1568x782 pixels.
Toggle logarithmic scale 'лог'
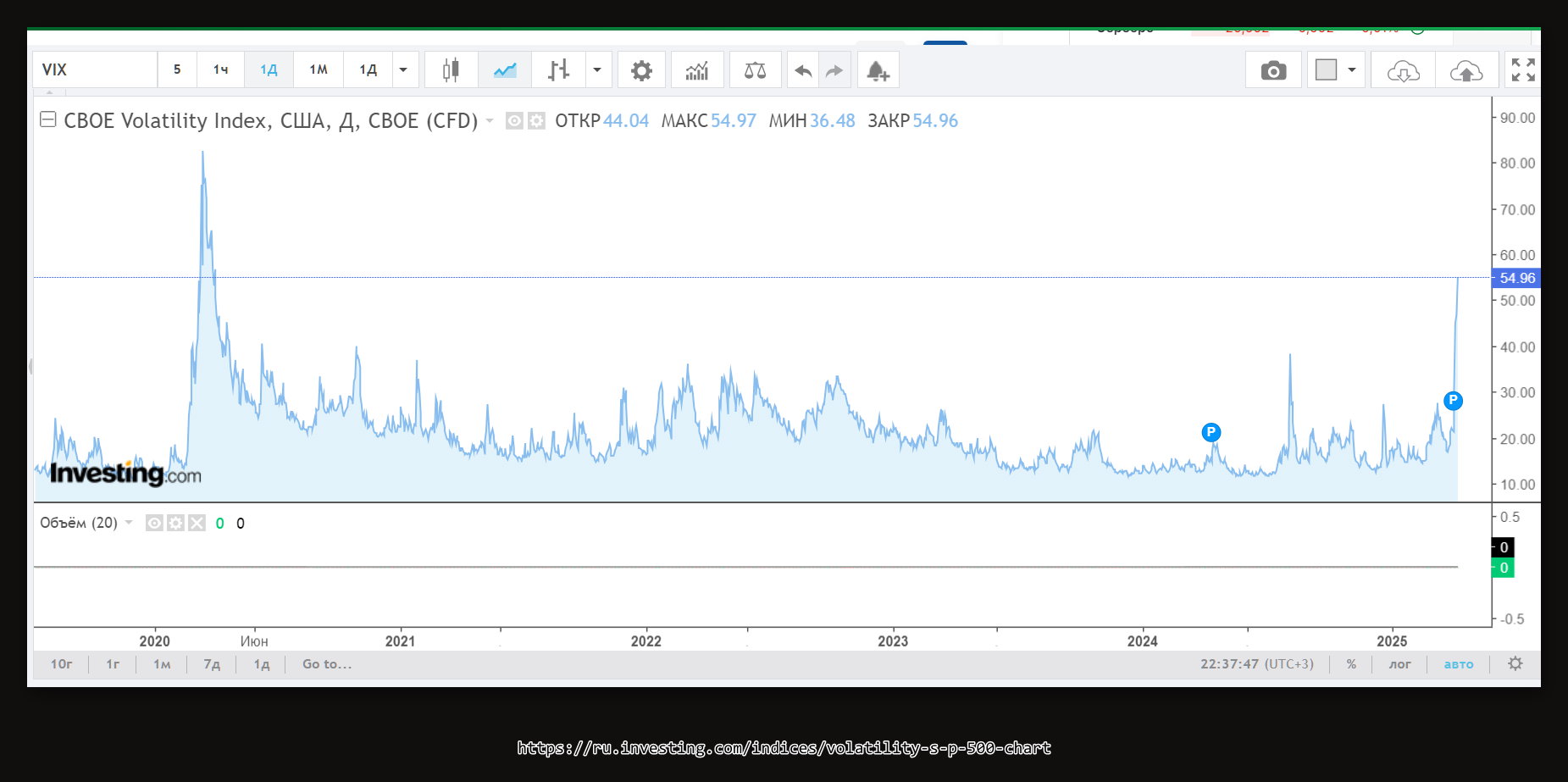(x=1399, y=664)
